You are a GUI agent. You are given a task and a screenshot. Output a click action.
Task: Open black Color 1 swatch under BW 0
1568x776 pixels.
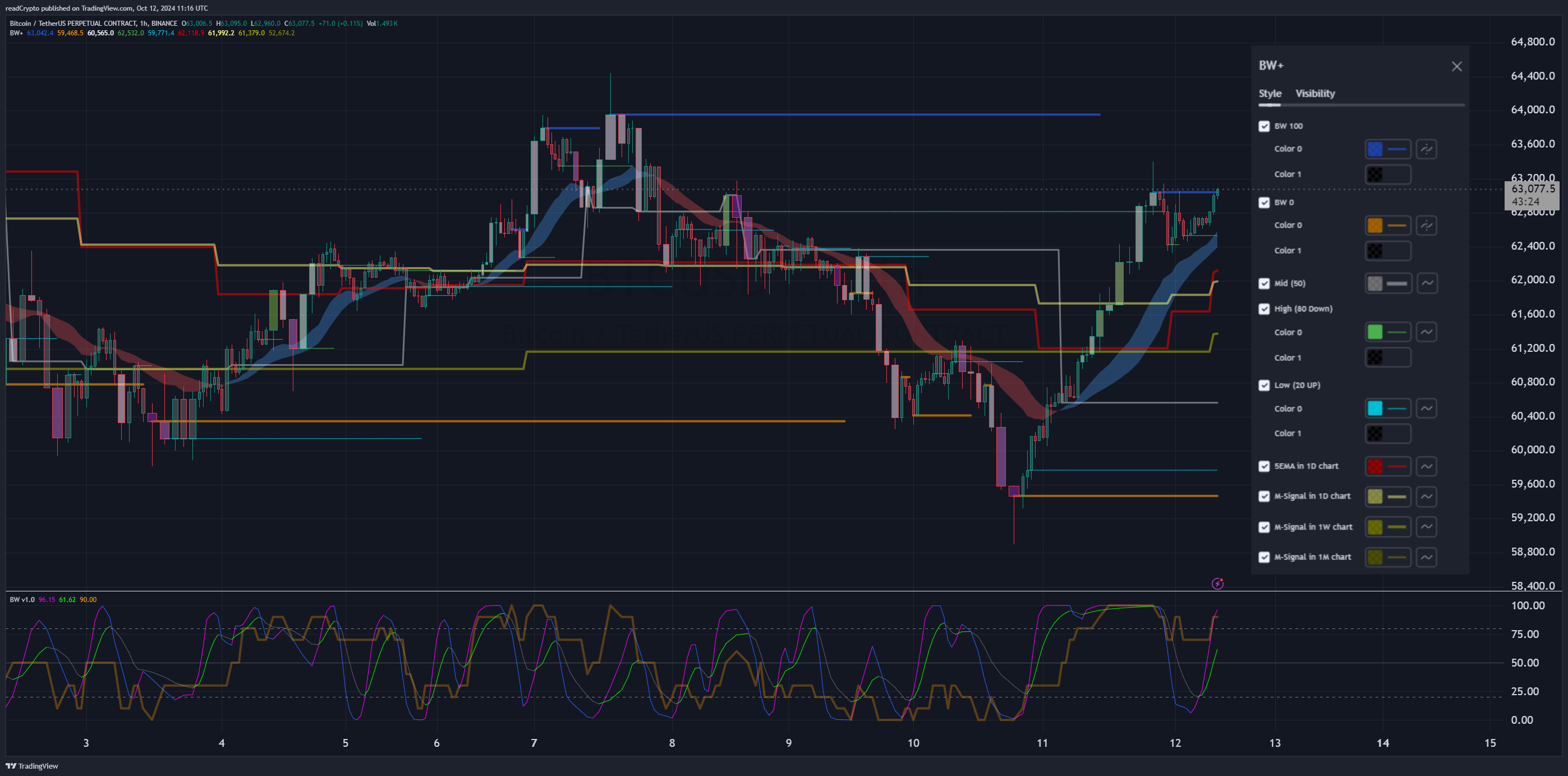[x=1387, y=251]
